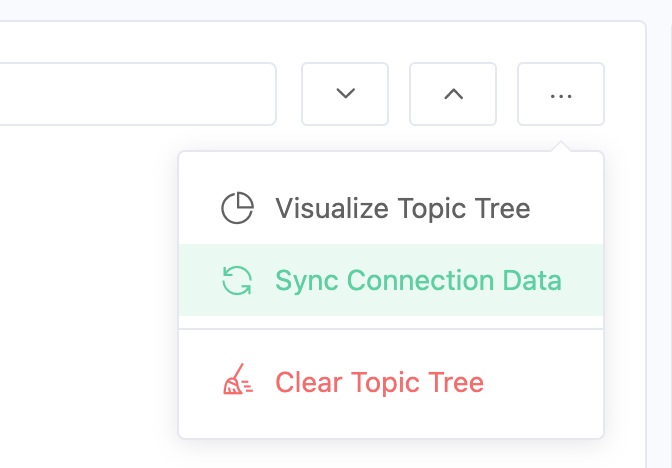This screenshot has width=672, height=468.
Task: Click the pie chart icon for Visualize Topic Tree
Action: 237,208
